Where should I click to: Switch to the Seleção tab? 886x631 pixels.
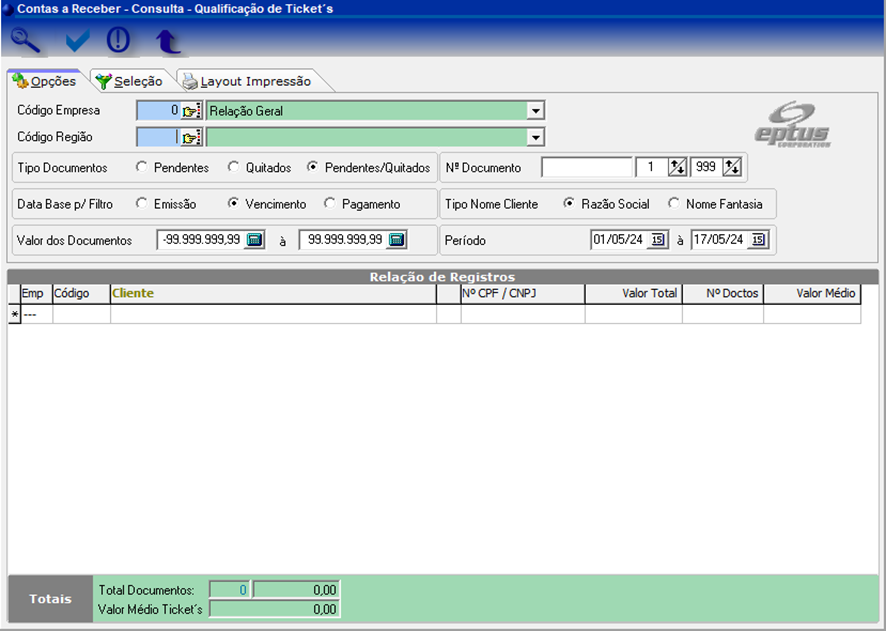[x=129, y=81]
